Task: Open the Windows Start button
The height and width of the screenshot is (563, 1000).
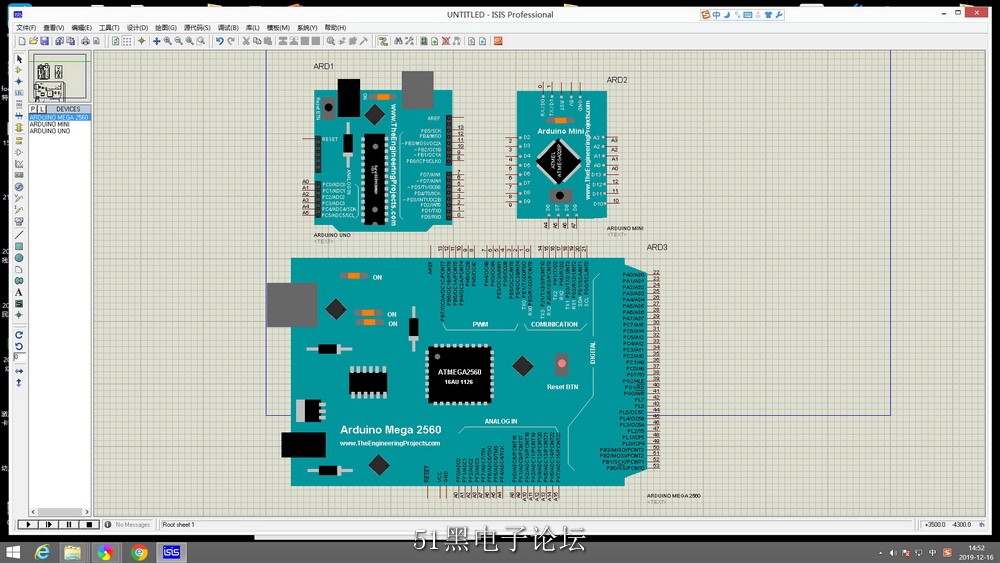Action: click(x=13, y=552)
